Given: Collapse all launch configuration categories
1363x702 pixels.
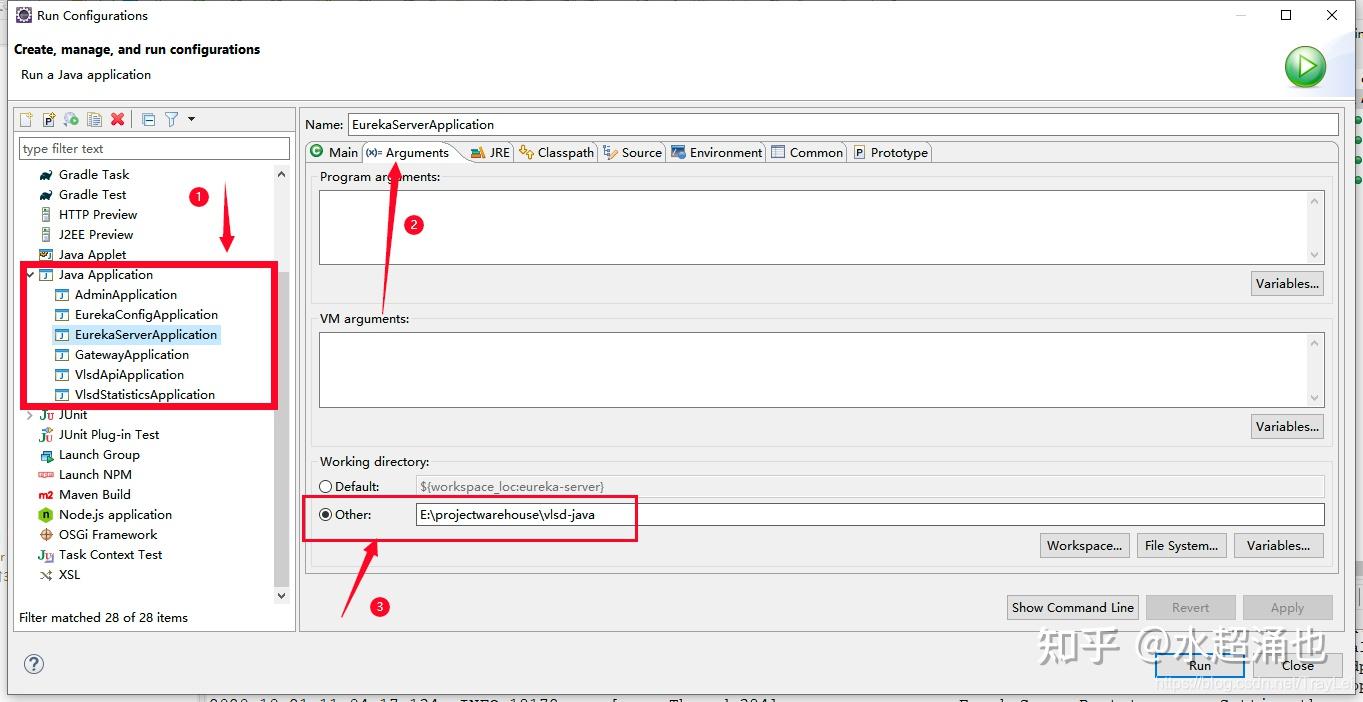Looking at the screenshot, I should (x=147, y=119).
